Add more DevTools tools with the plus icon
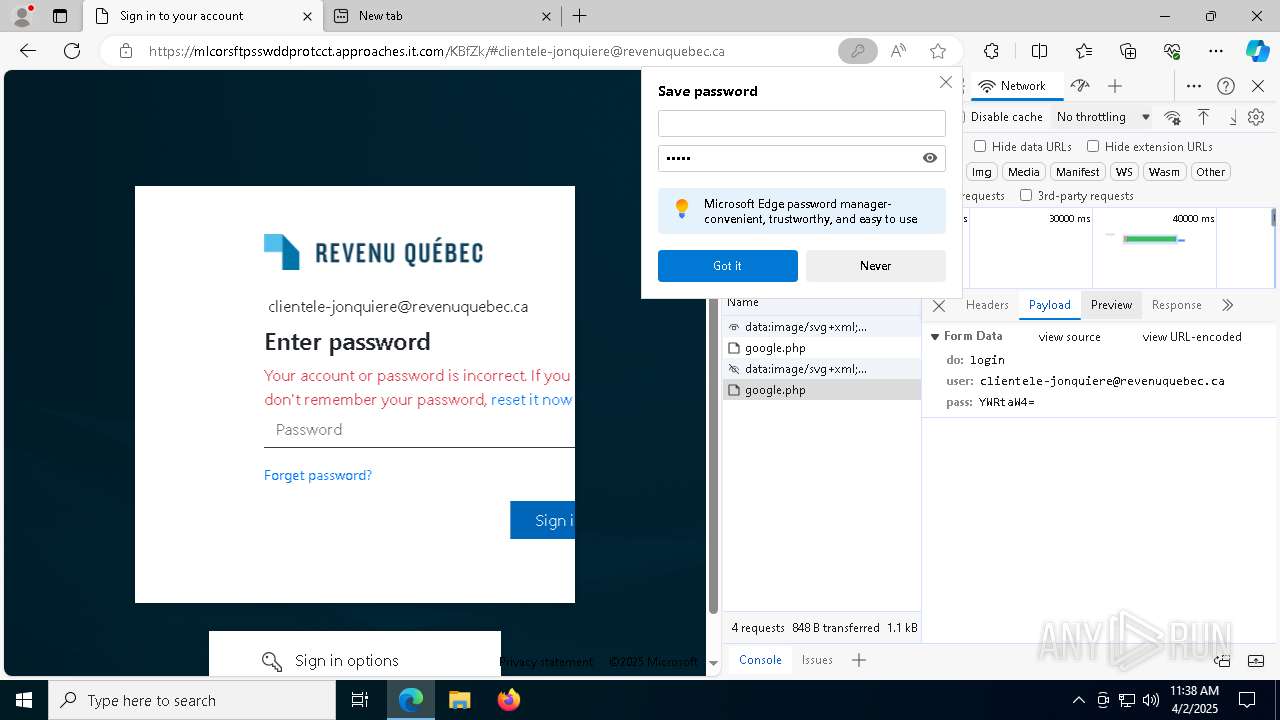The height and width of the screenshot is (720, 1280). pos(1115,86)
